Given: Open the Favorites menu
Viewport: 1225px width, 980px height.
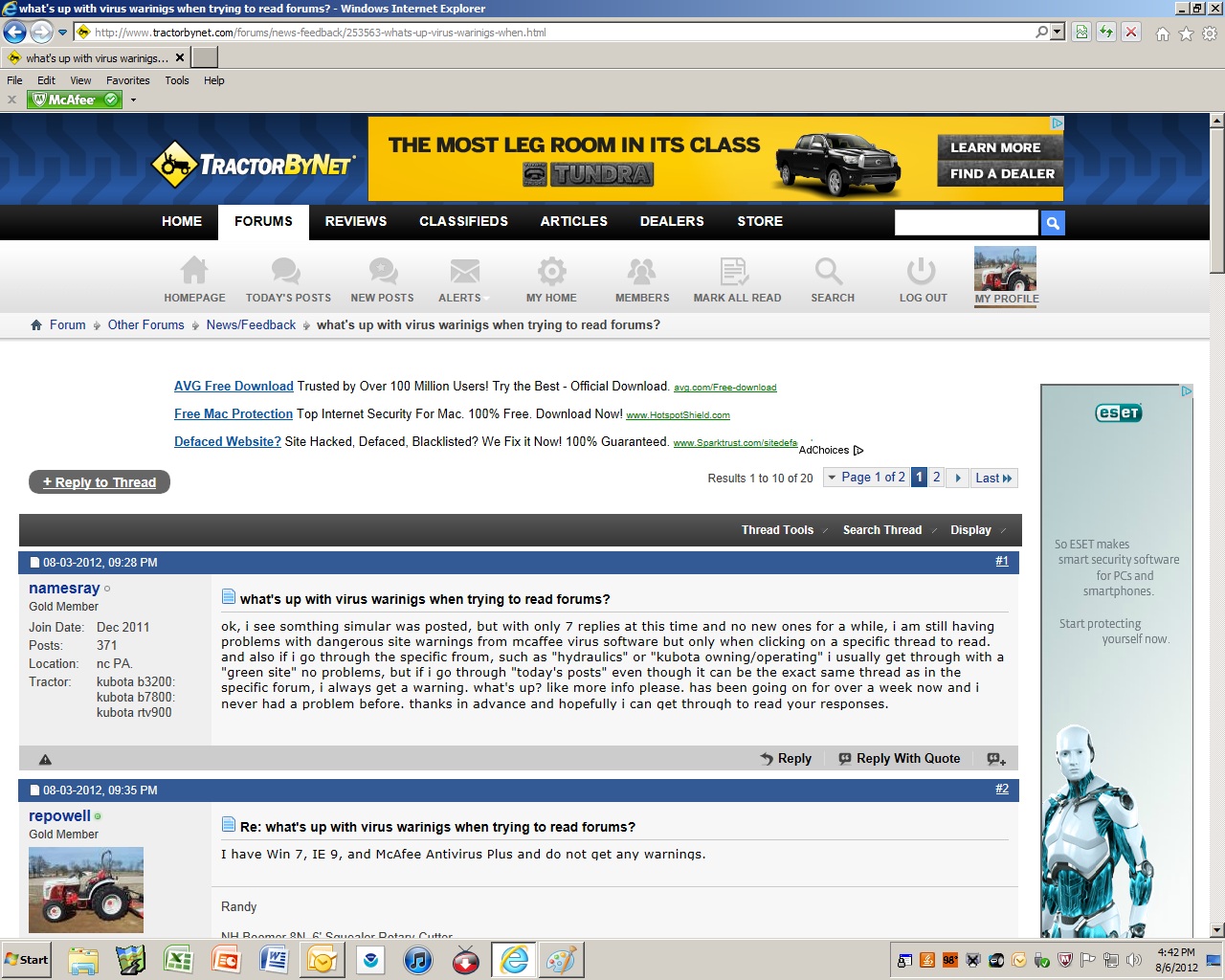Looking at the screenshot, I should point(128,80).
